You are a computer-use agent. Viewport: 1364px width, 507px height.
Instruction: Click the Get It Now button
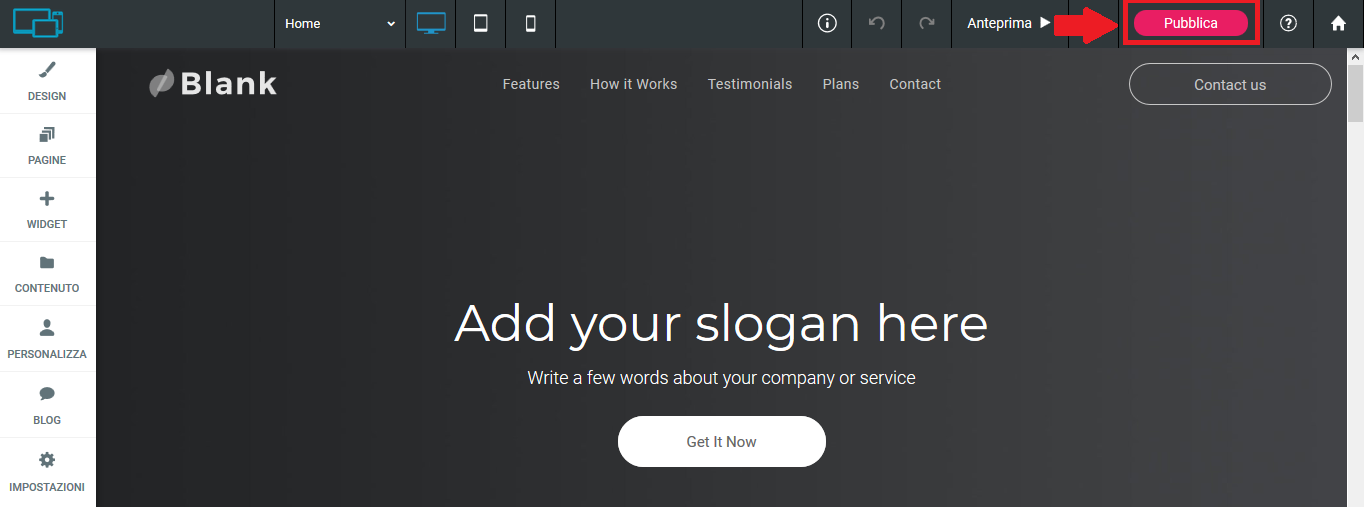click(x=721, y=441)
